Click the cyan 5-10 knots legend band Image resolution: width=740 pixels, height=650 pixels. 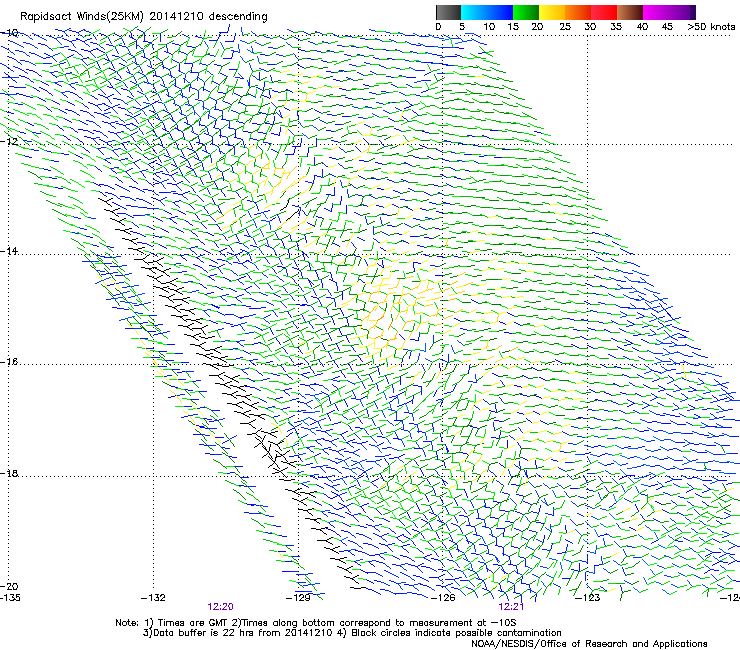[473, 12]
